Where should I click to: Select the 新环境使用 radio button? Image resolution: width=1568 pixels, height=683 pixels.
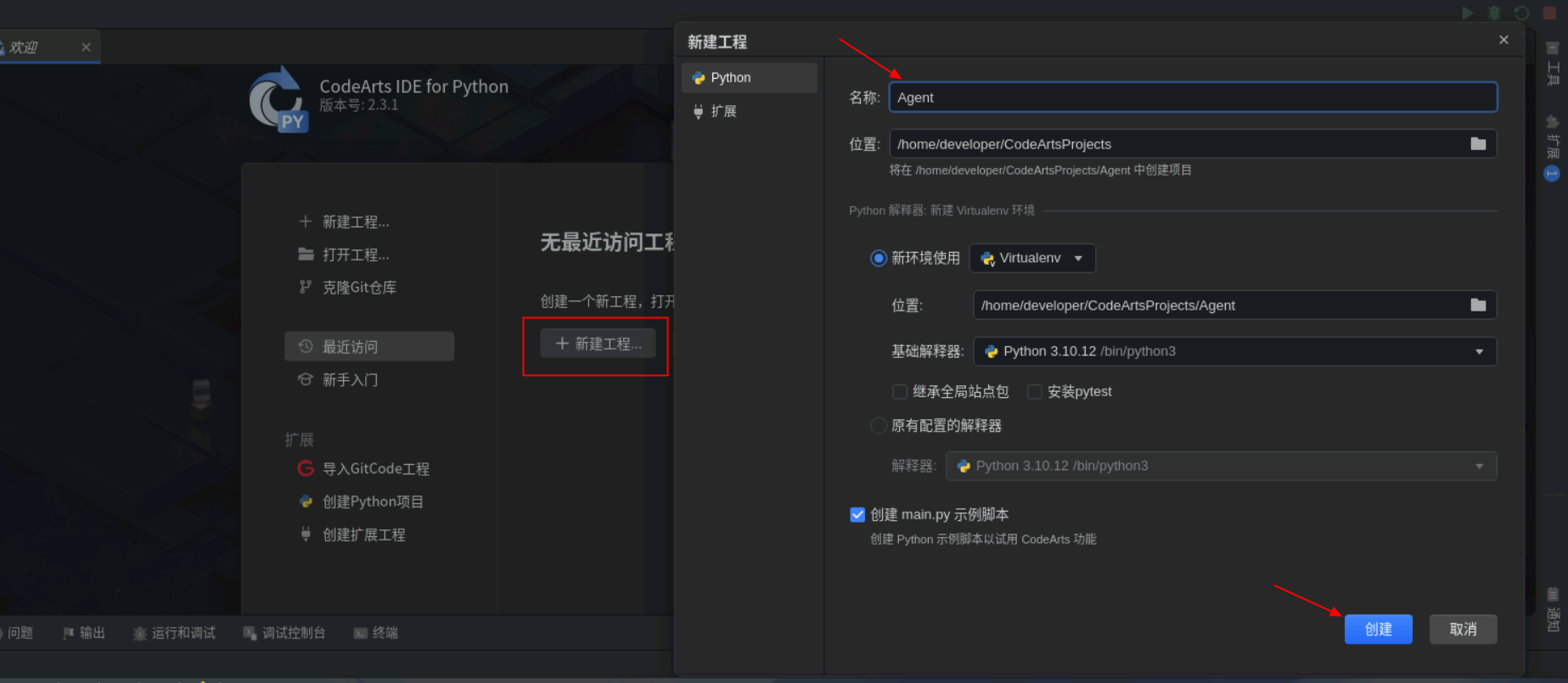click(879, 258)
